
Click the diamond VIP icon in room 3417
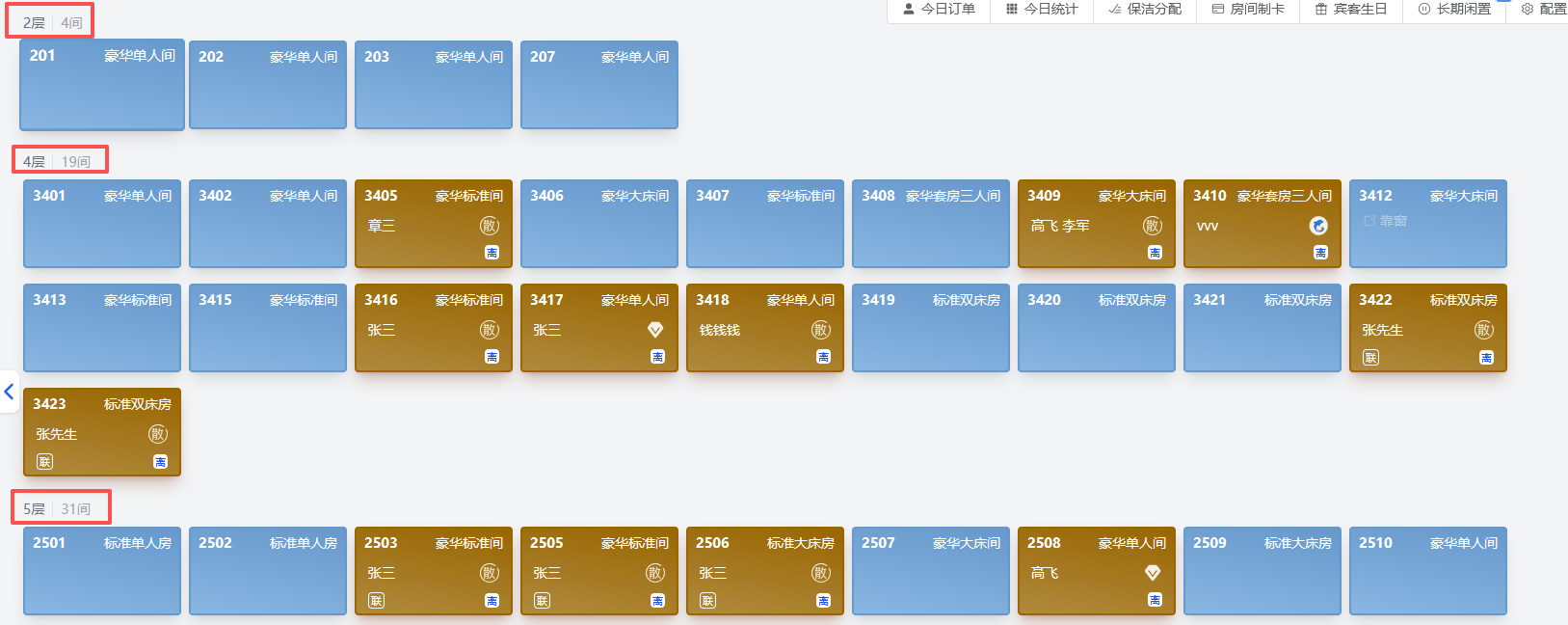point(655,330)
